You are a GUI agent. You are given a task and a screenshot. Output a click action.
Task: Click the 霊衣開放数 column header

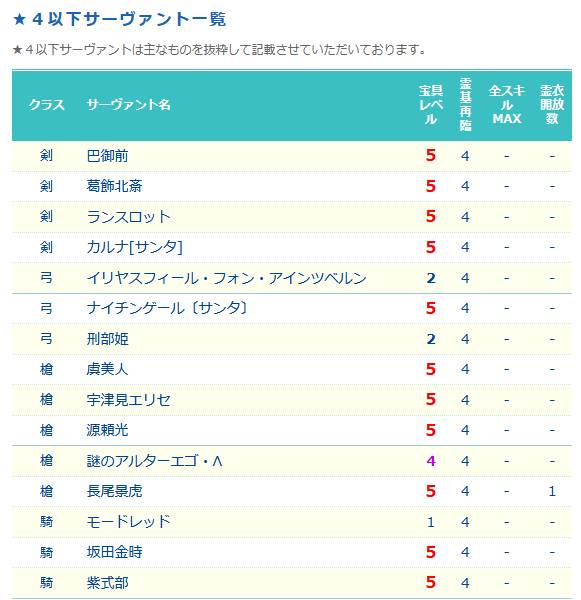[552, 104]
